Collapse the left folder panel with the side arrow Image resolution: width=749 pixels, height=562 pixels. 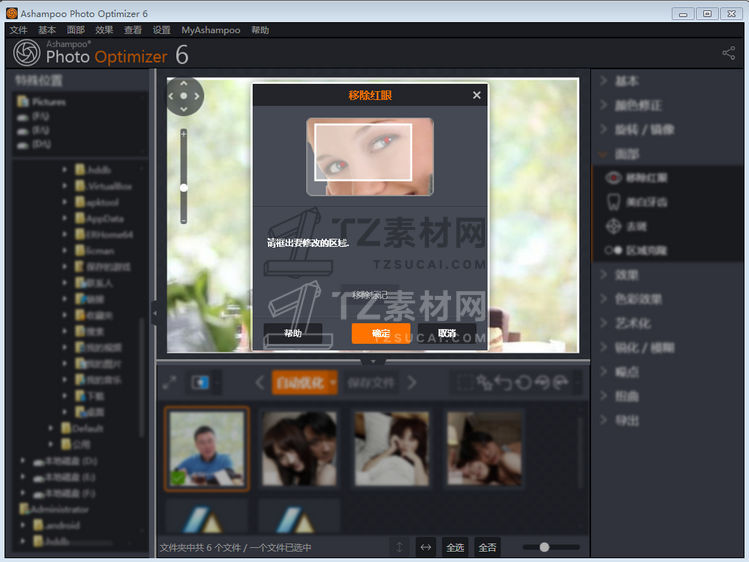click(x=154, y=313)
